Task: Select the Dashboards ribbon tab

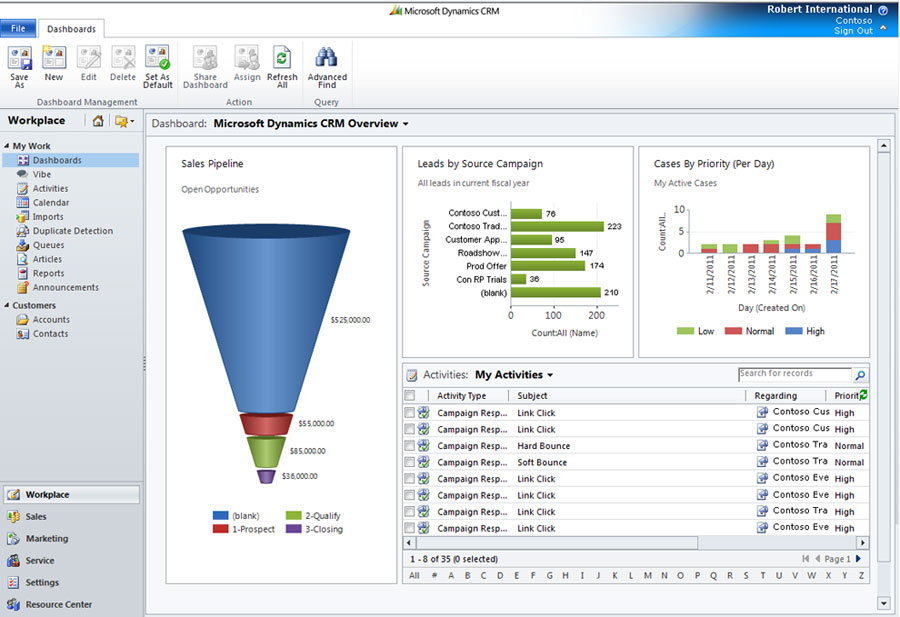Action: tap(71, 29)
